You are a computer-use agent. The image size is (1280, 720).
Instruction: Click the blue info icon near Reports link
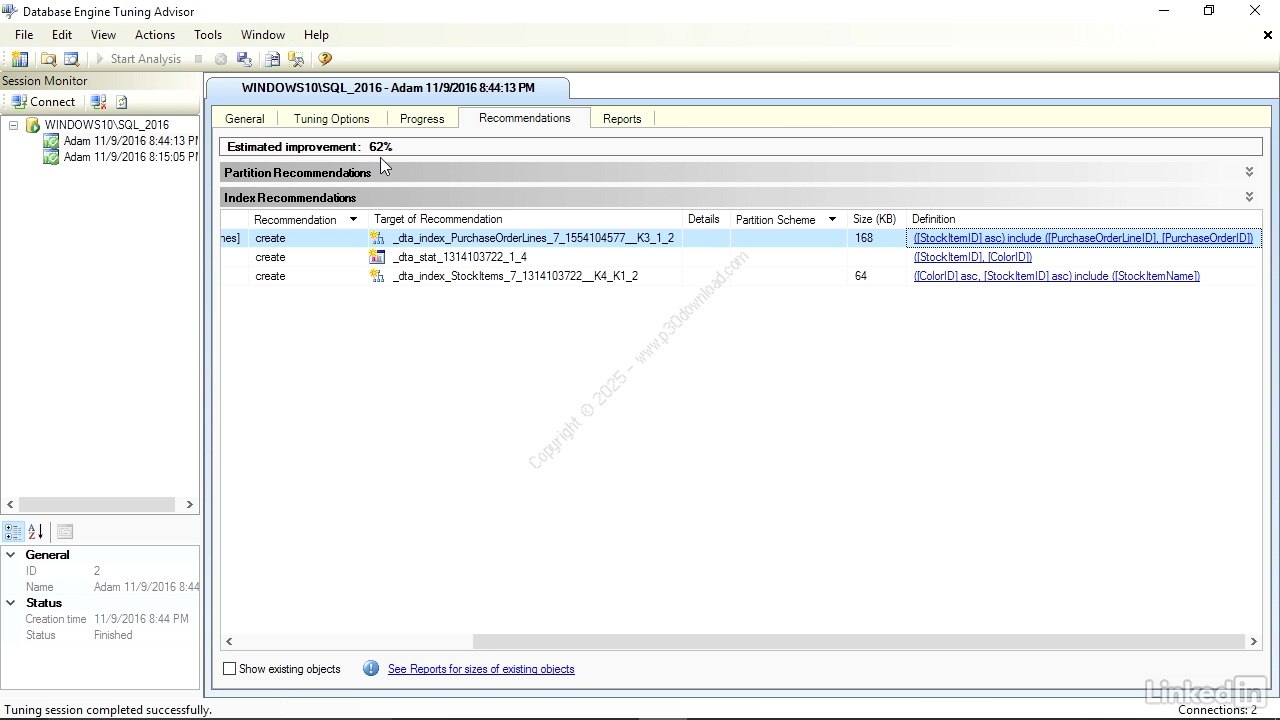tap(371, 668)
